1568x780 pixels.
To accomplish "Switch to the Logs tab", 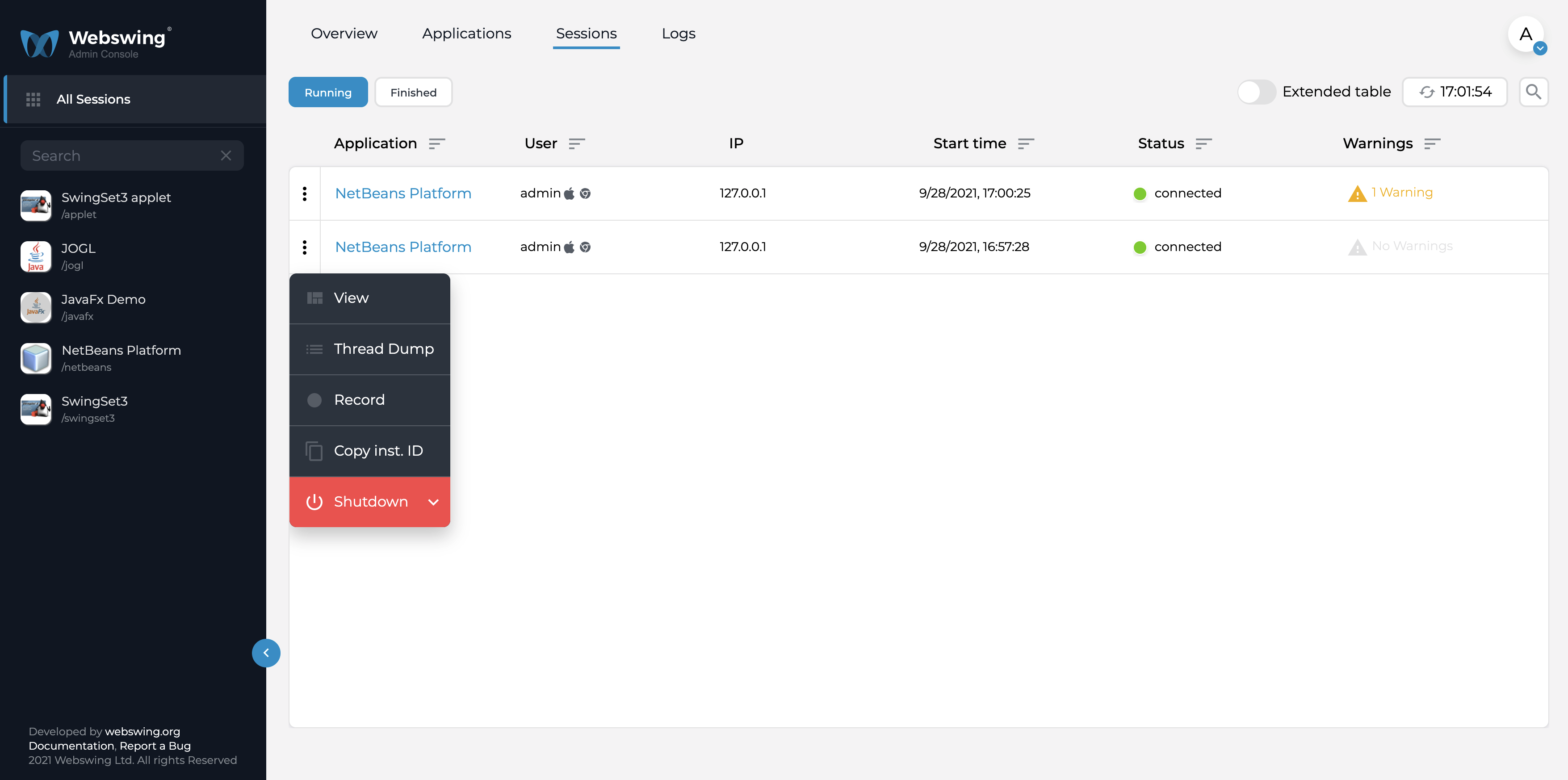I will click(x=679, y=34).
